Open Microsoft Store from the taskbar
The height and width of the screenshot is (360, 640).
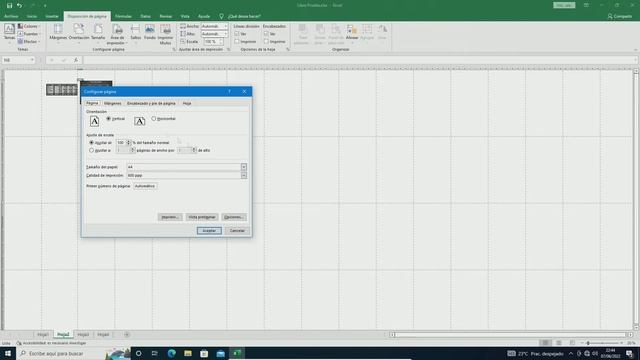tap(204, 353)
